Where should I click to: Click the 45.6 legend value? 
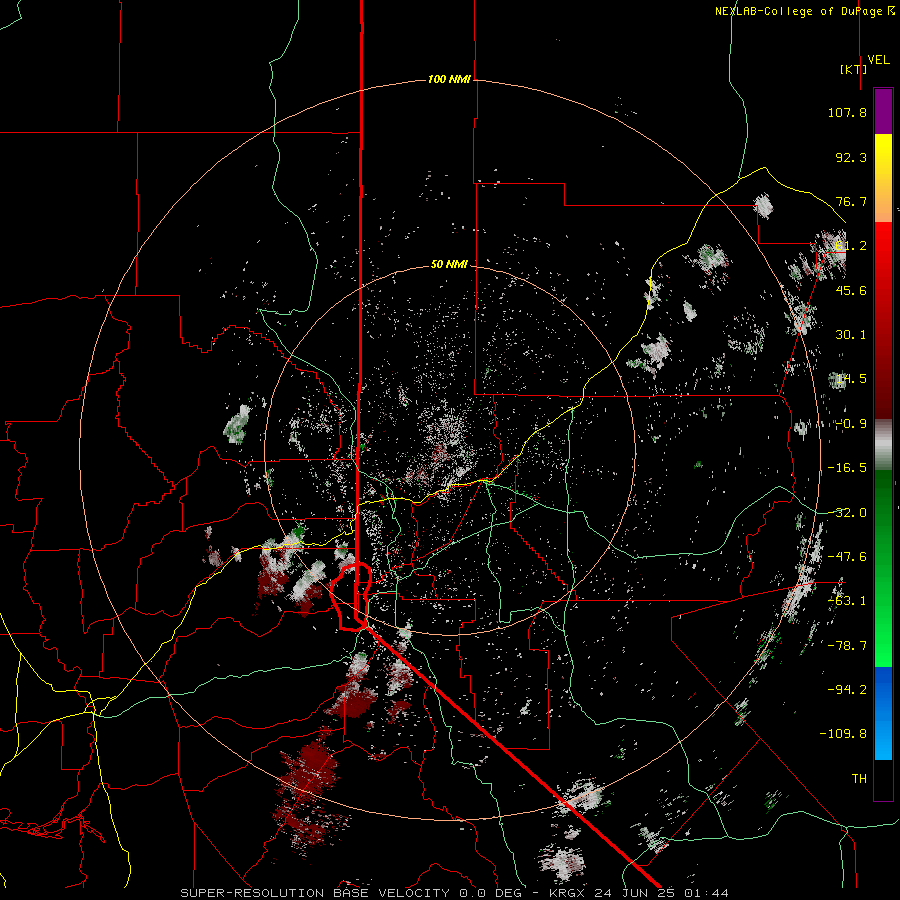851,290
